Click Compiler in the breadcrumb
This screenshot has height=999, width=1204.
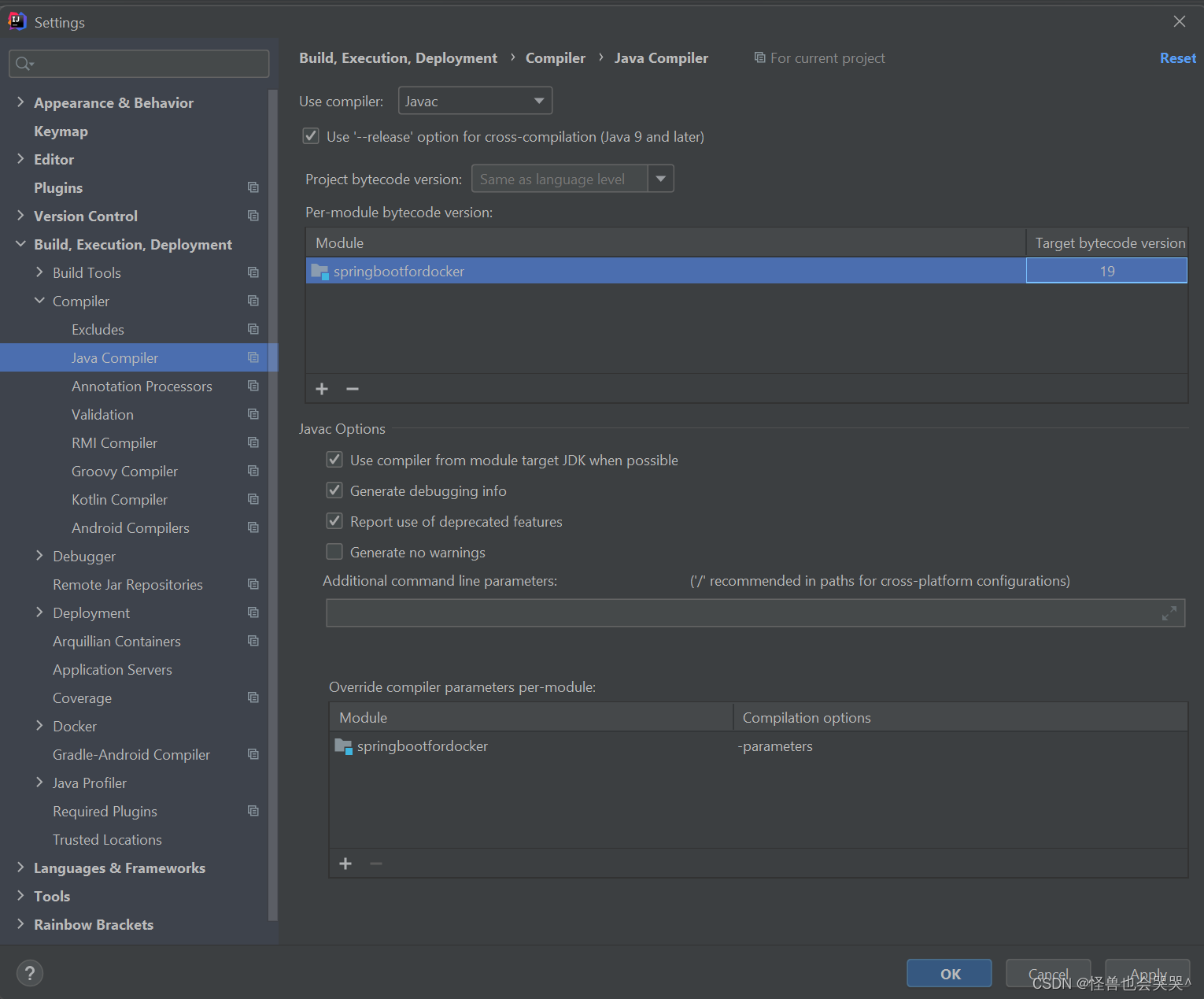pos(556,58)
